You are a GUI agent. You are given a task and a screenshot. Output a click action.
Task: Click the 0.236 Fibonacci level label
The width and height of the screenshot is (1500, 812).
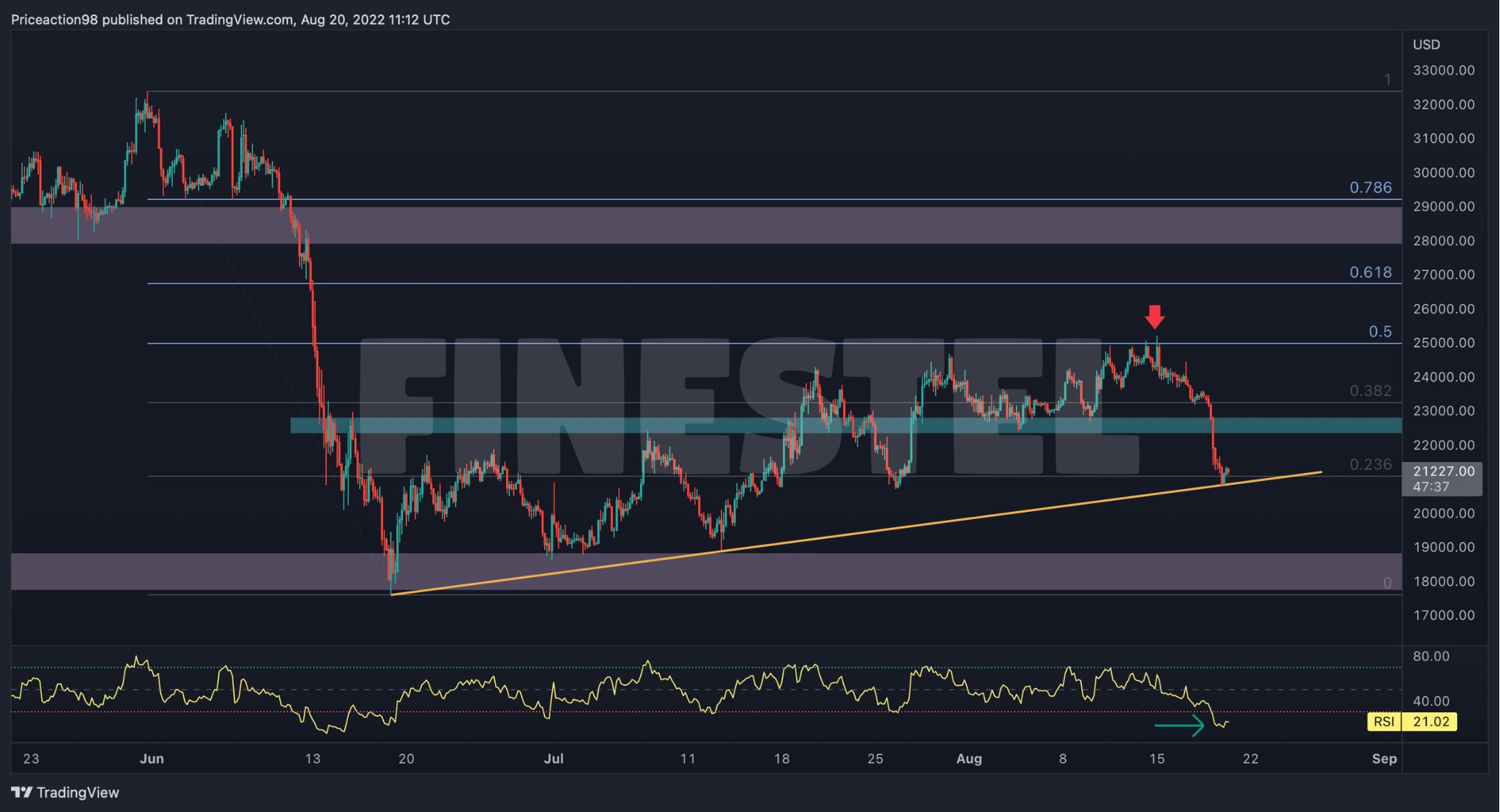click(1370, 464)
